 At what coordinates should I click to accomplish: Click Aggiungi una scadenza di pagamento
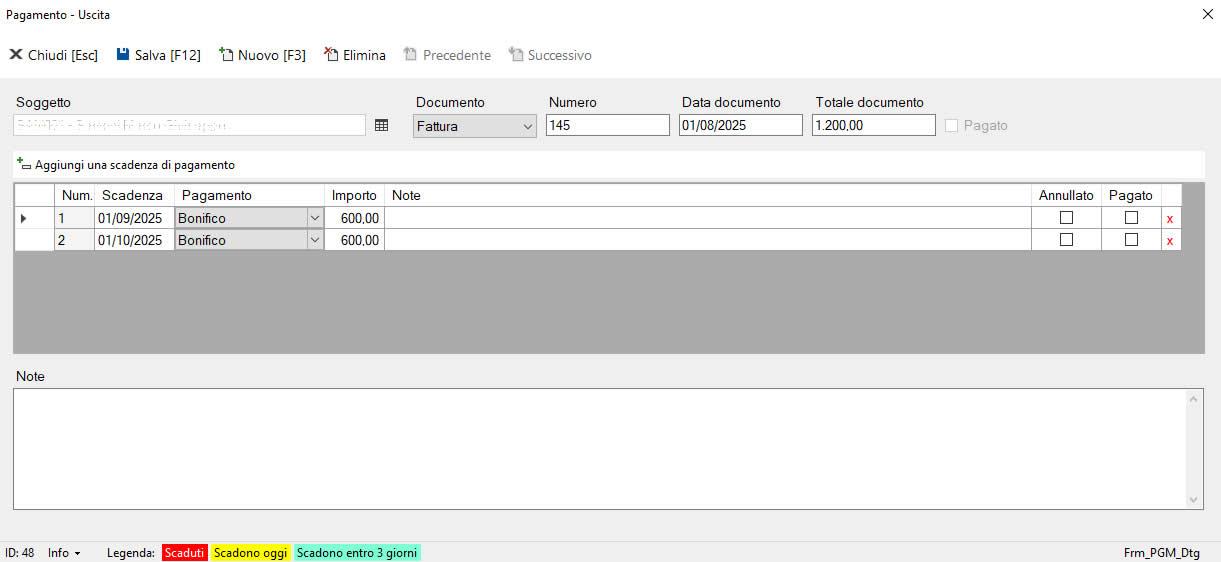134,165
